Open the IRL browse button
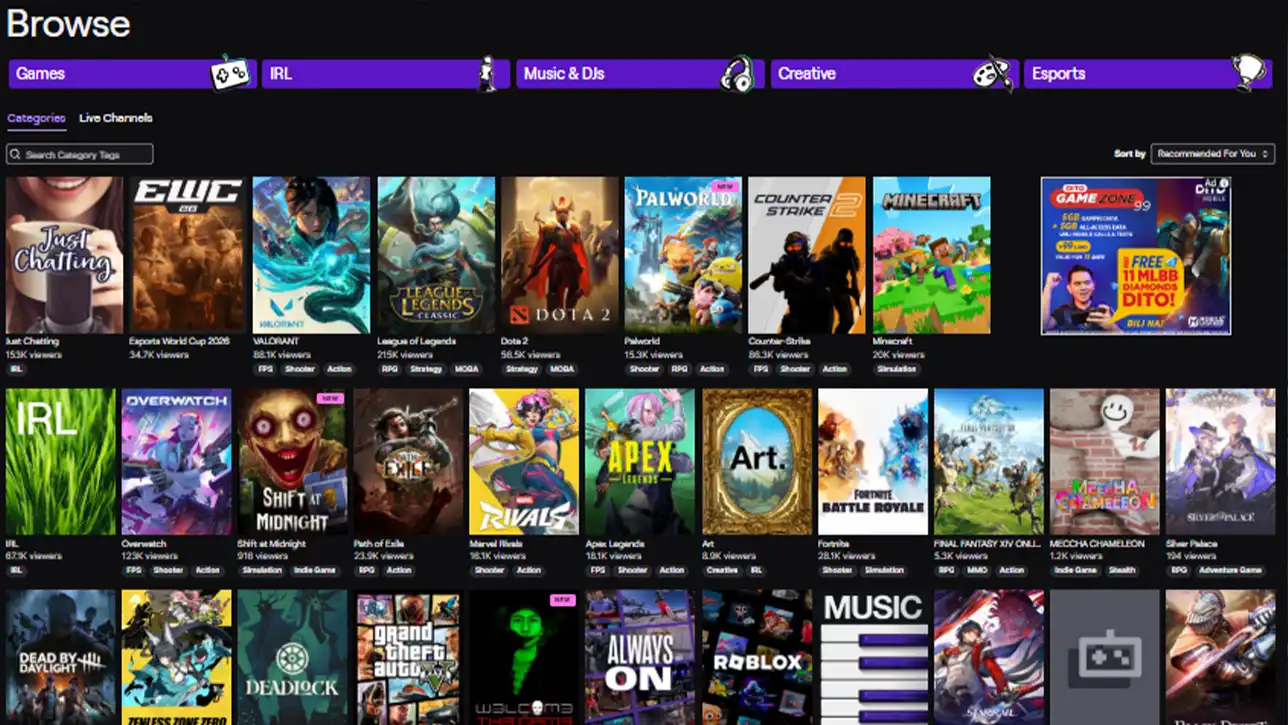The image size is (1288, 725). point(386,74)
